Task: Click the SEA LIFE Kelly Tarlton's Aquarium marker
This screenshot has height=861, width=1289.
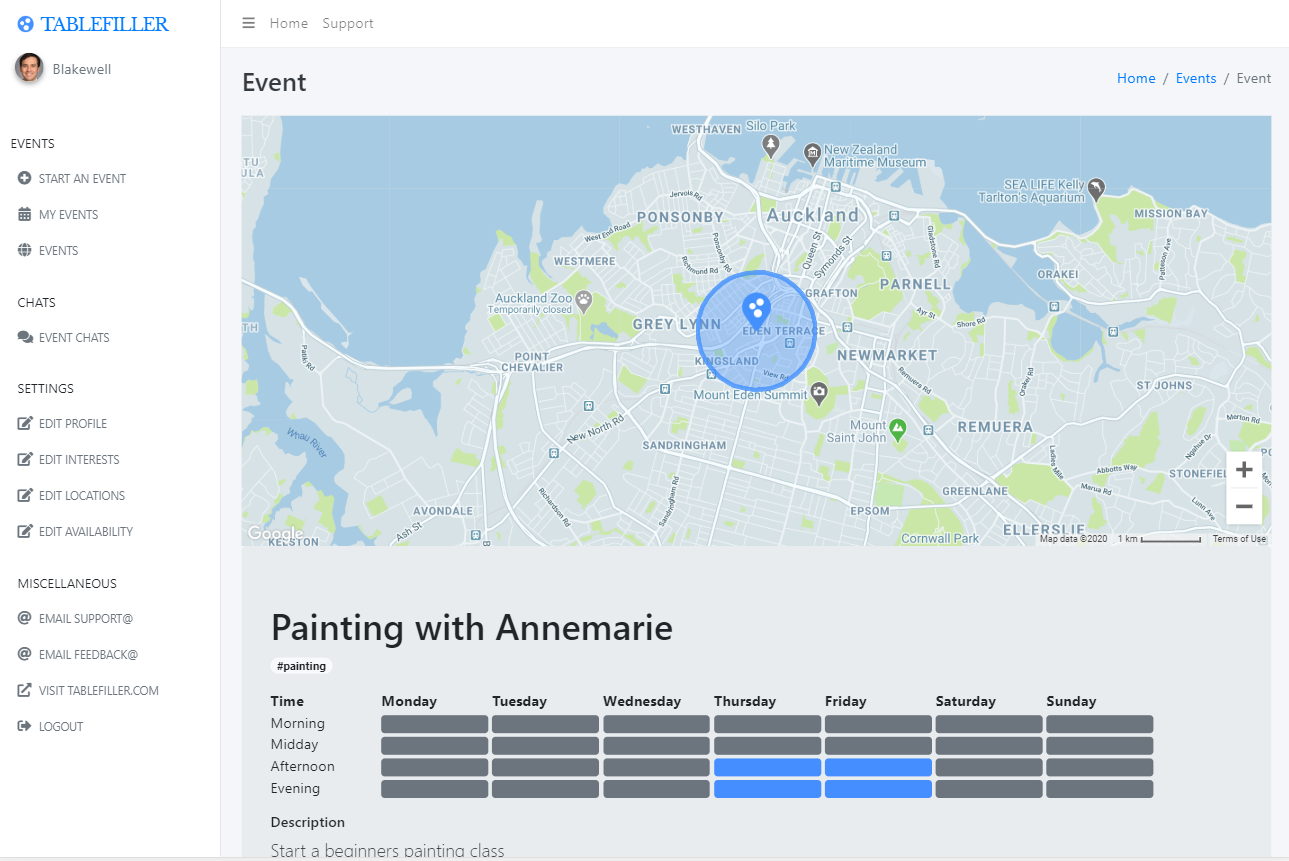Action: point(1097,188)
